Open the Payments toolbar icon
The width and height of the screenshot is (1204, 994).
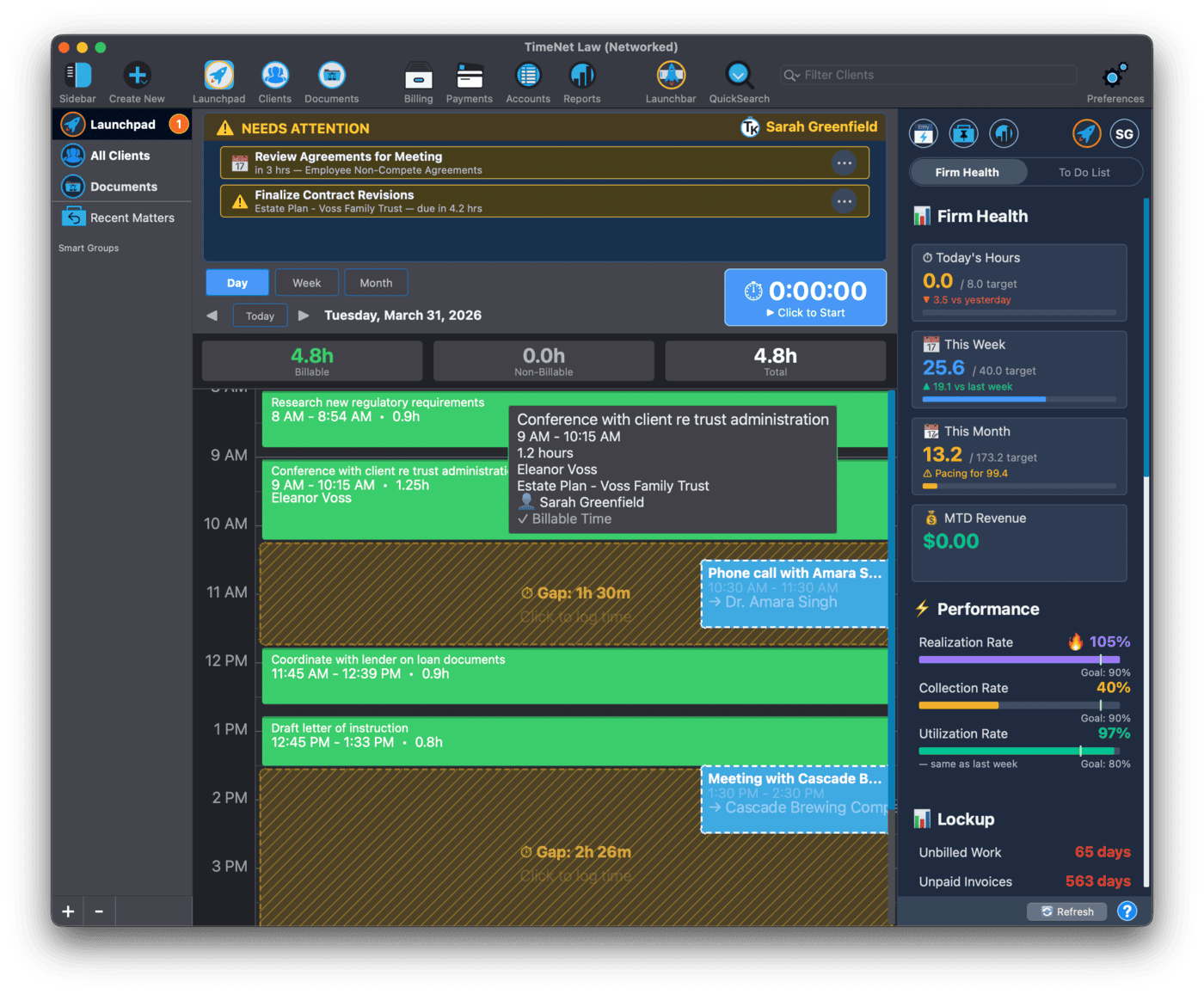(x=469, y=76)
